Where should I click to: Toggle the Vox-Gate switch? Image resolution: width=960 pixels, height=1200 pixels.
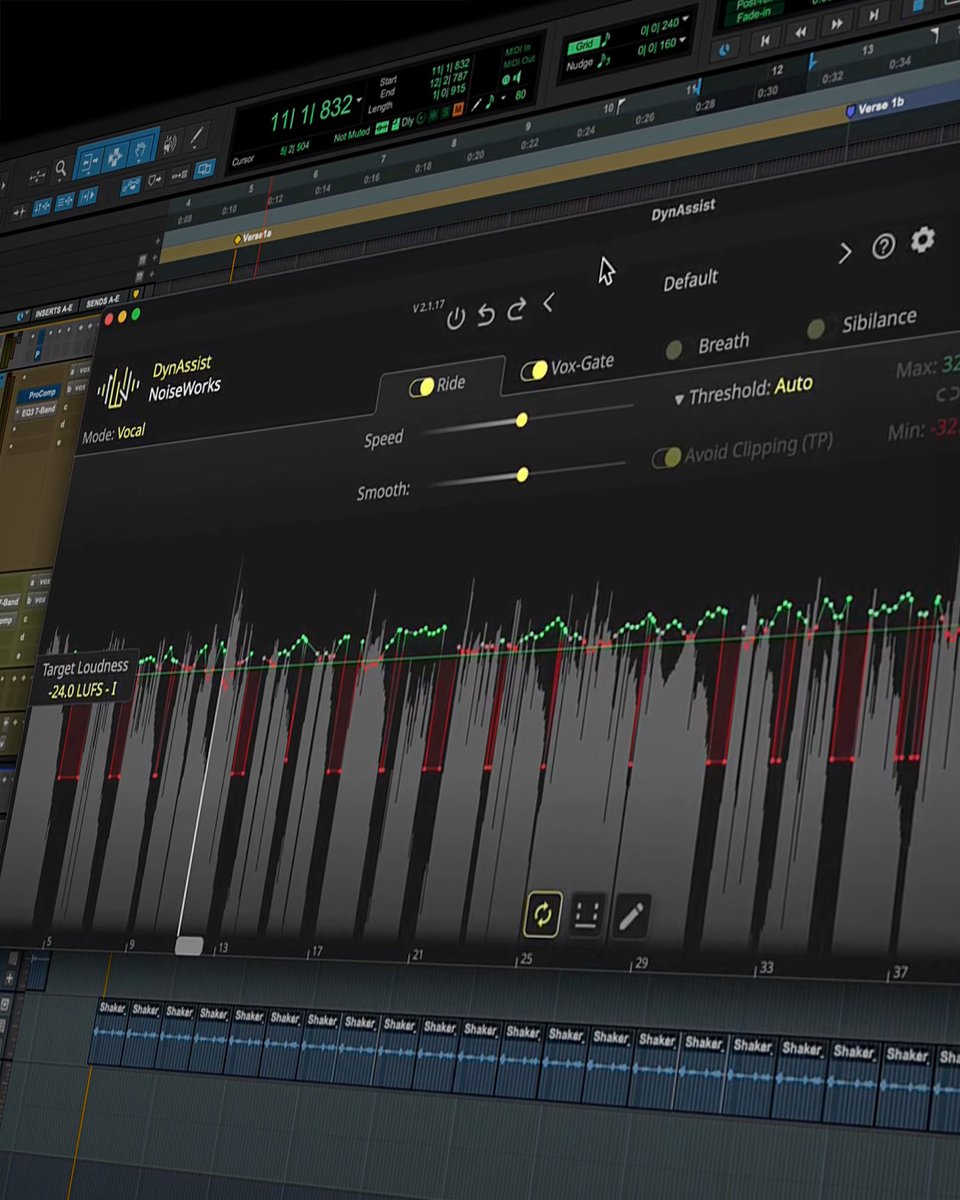coord(534,371)
